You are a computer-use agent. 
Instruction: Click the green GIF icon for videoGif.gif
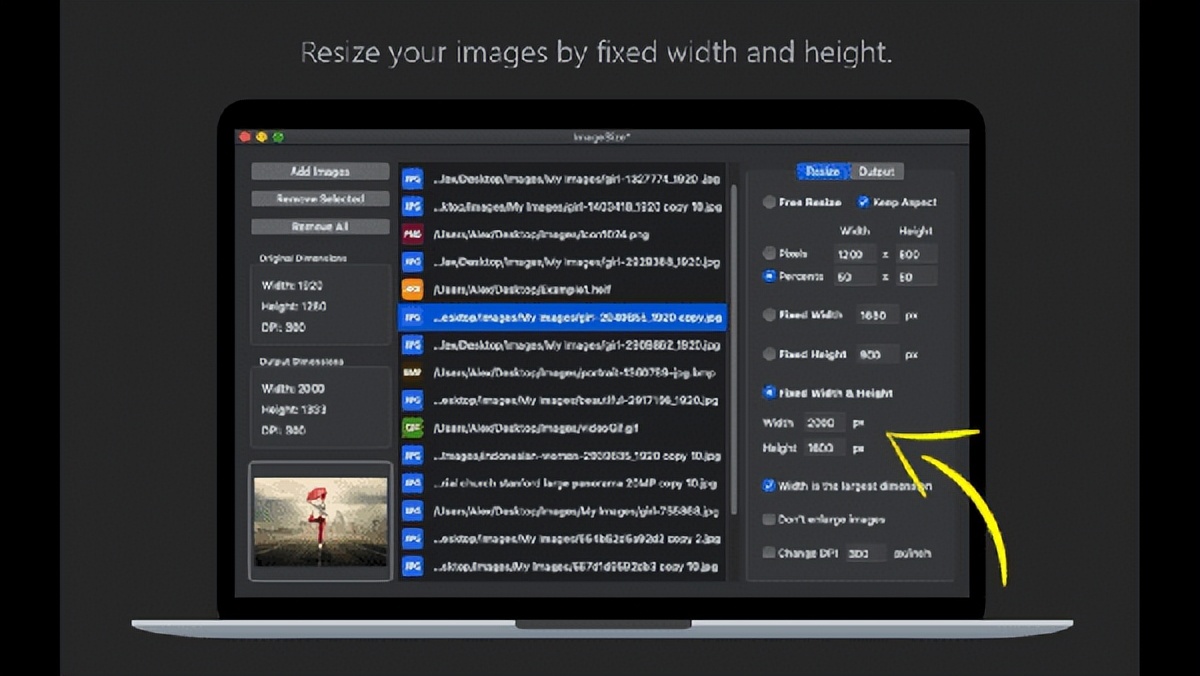tap(412, 428)
